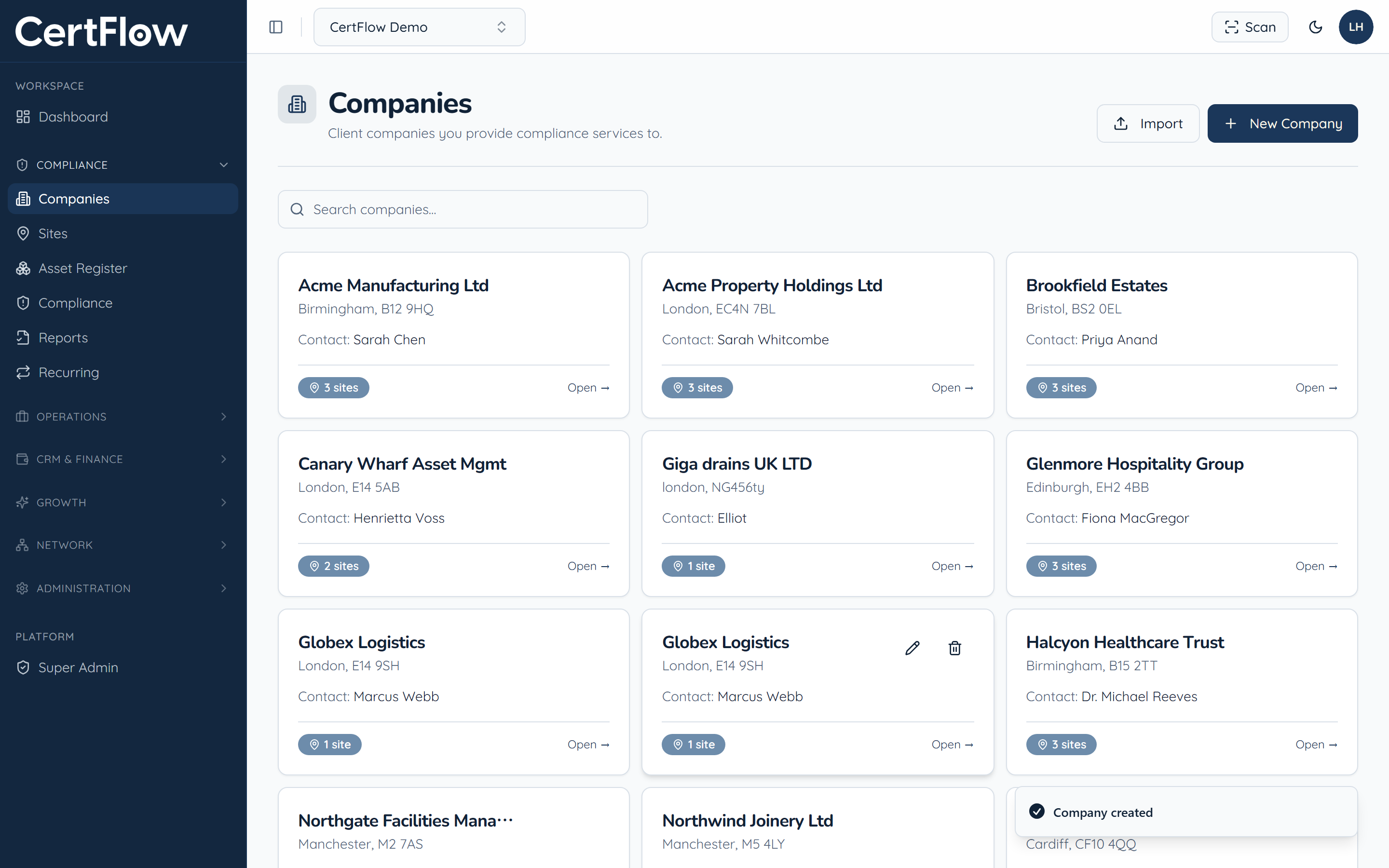Open Canary Wharf Asset Mgmt via Open link

pos(588,566)
